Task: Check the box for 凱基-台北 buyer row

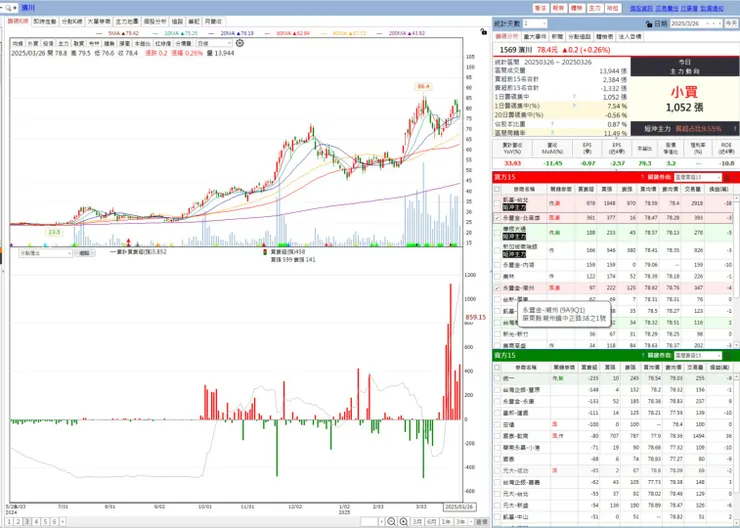Action: pos(497,203)
